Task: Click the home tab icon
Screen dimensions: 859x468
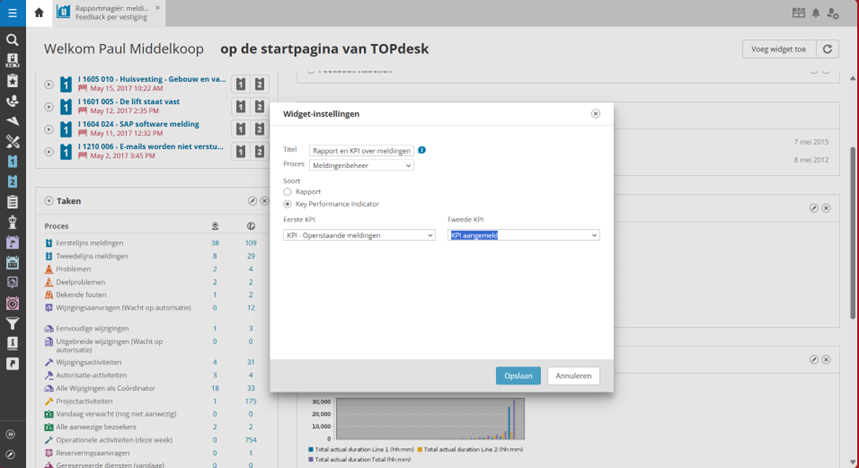Action: (x=39, y=13)
